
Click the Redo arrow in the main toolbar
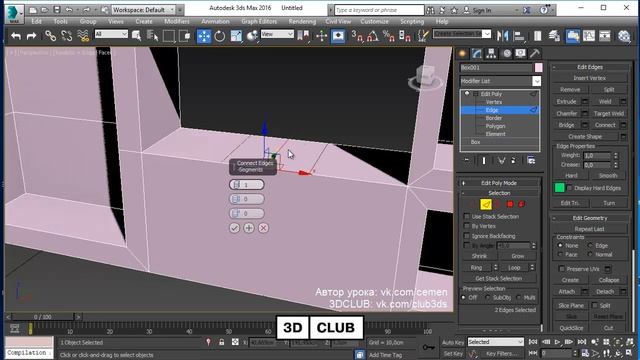(x=31, y=36)
